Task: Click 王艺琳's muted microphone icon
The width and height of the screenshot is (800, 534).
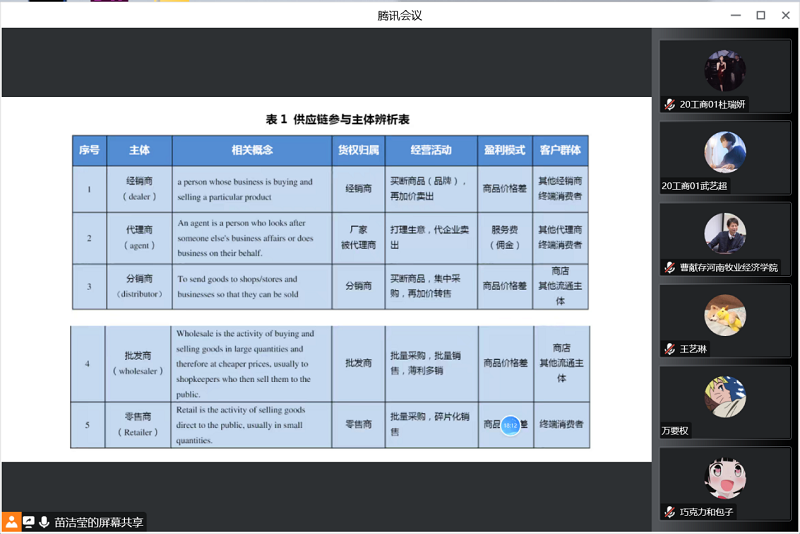Action: (669, 350)
